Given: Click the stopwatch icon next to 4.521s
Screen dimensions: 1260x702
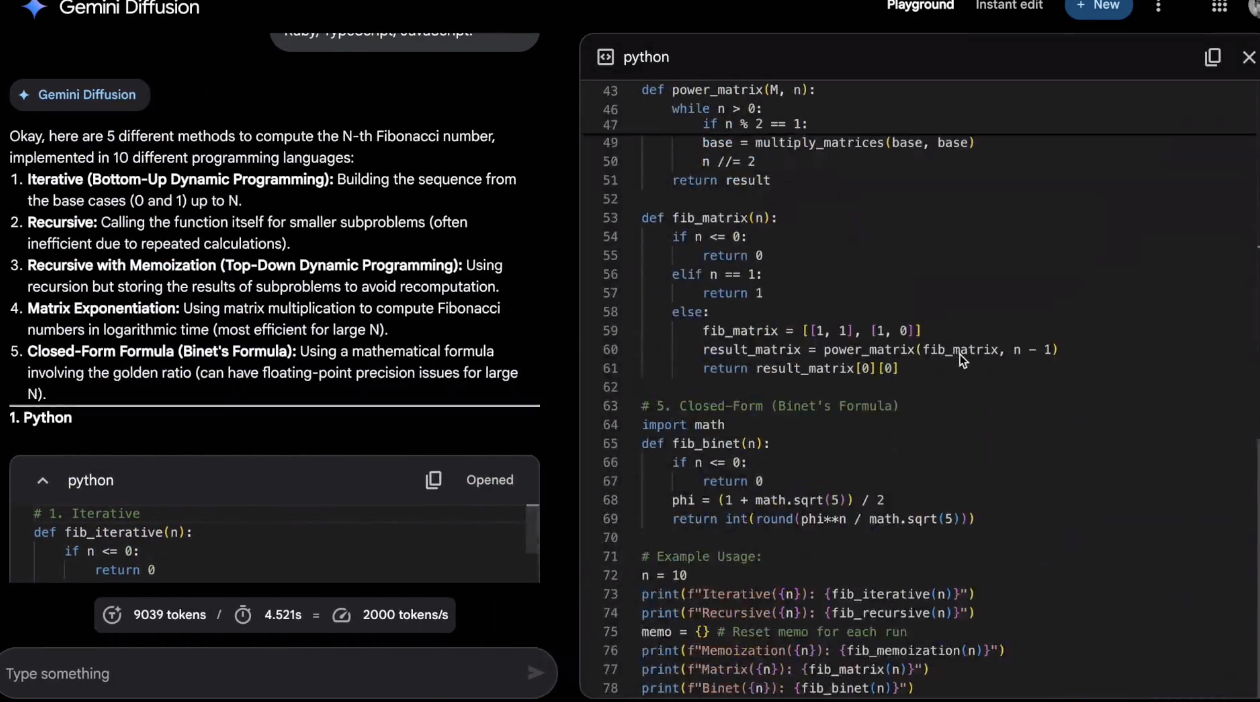Looking at the screenshot, I should point(243,615).
